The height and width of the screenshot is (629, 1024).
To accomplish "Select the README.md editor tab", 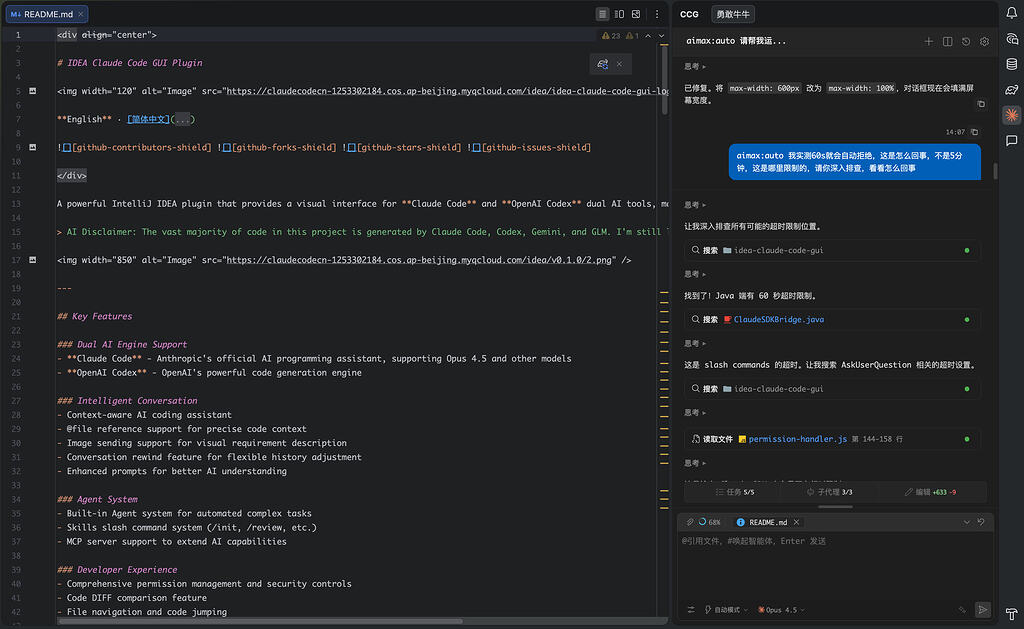I will (x=46, y=14).
